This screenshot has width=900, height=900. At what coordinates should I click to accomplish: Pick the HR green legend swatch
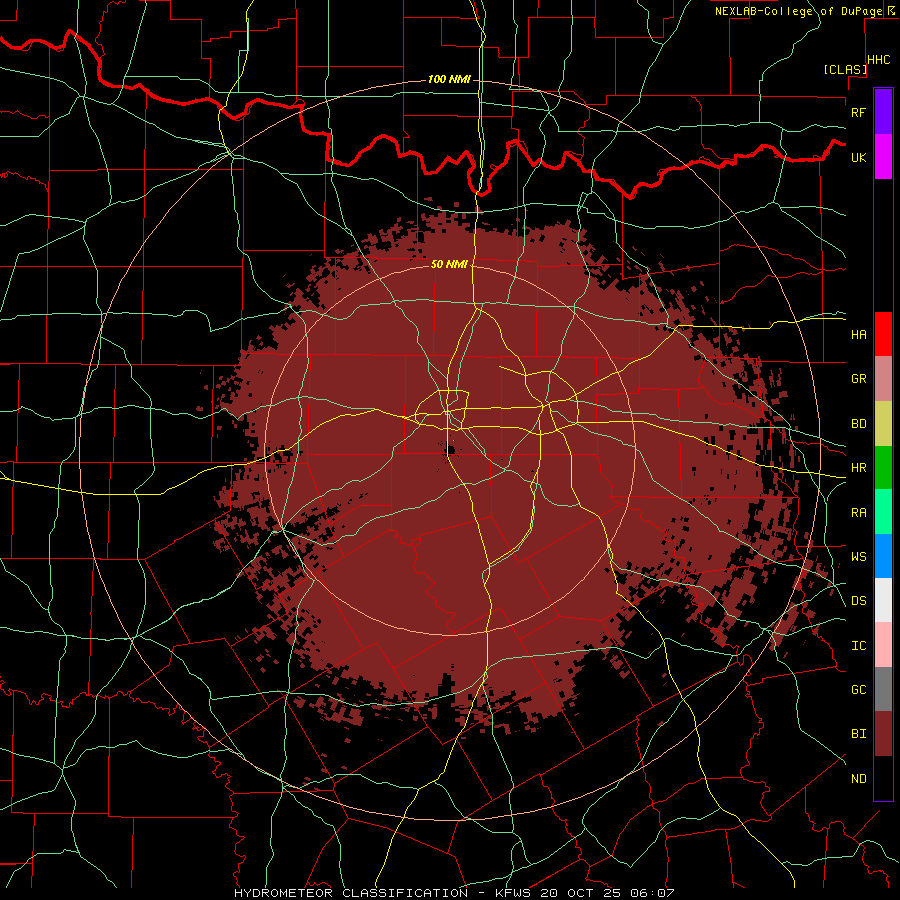(883, 467)
